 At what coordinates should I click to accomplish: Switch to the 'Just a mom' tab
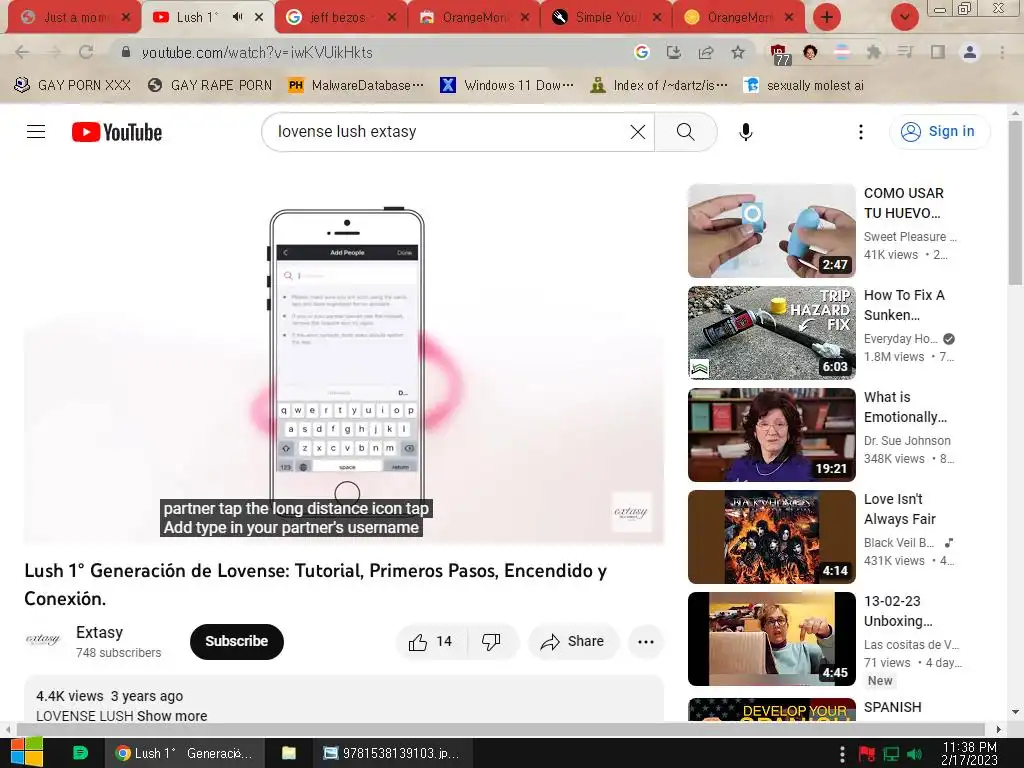point(74,17)
